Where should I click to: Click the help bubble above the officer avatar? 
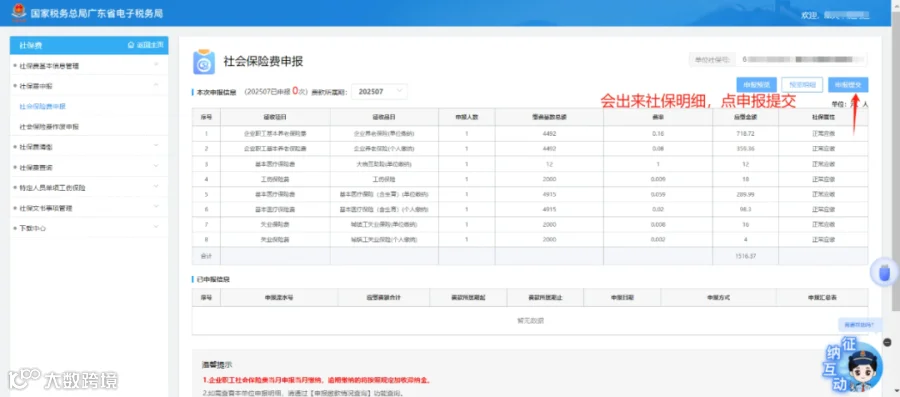(859, 325)
